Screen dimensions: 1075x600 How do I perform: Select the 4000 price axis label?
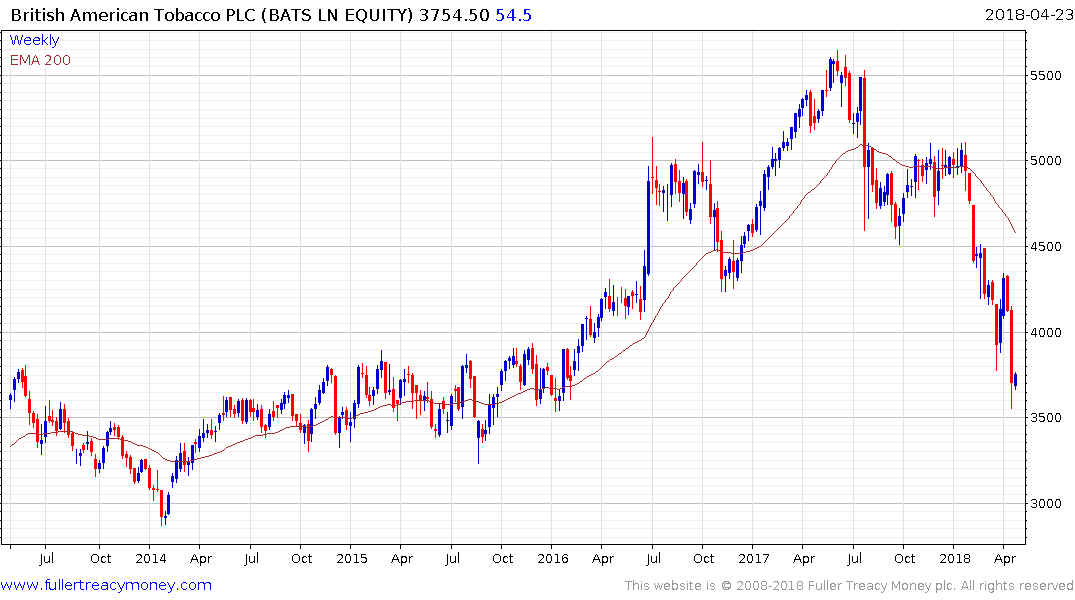tap(1046, 333)
